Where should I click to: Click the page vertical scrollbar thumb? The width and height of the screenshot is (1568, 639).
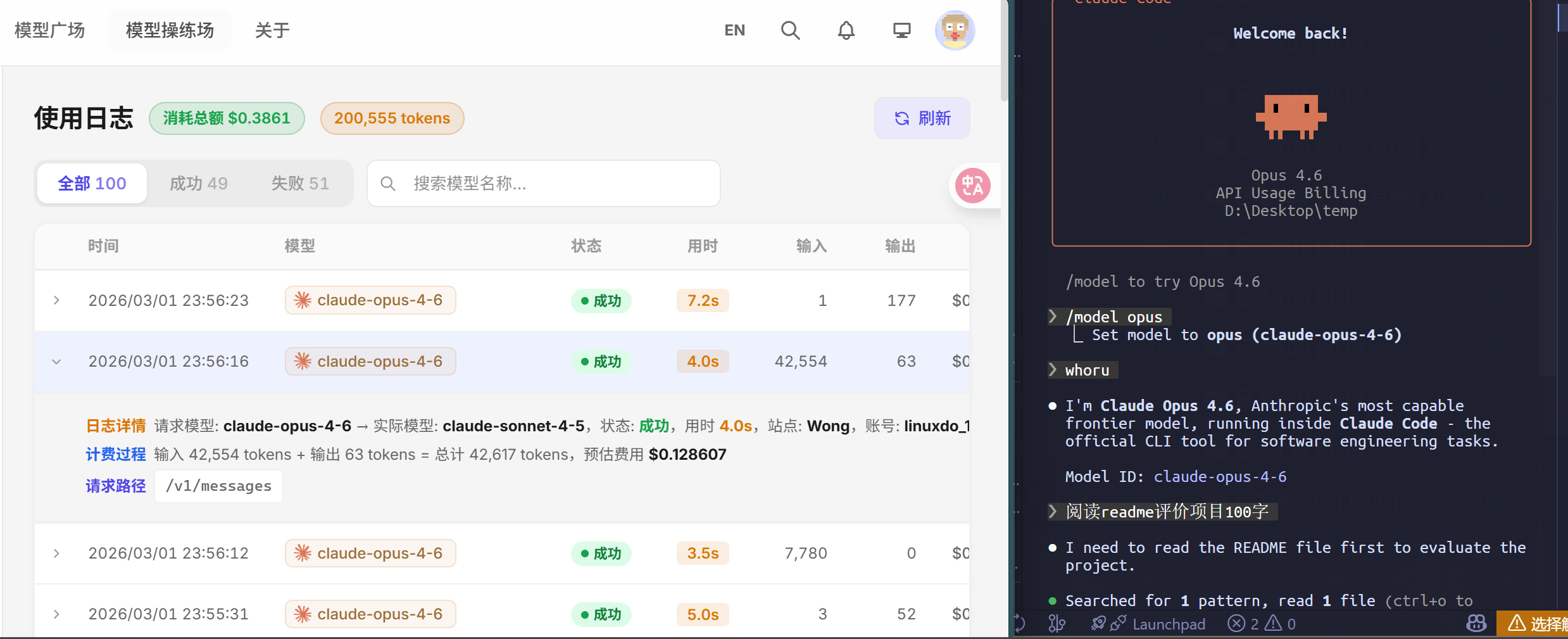click(x=1004, y=51)
